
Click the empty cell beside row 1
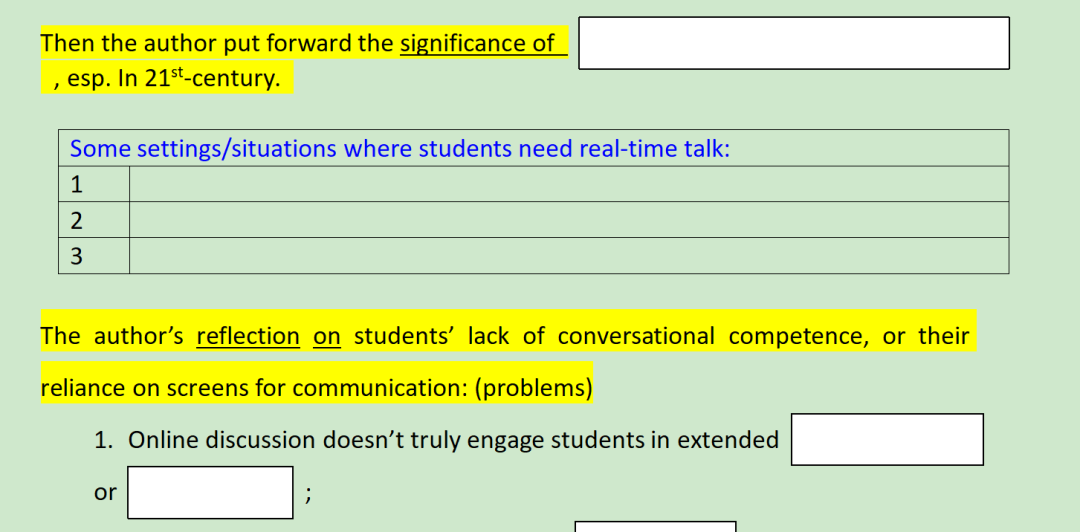(569, 184)
